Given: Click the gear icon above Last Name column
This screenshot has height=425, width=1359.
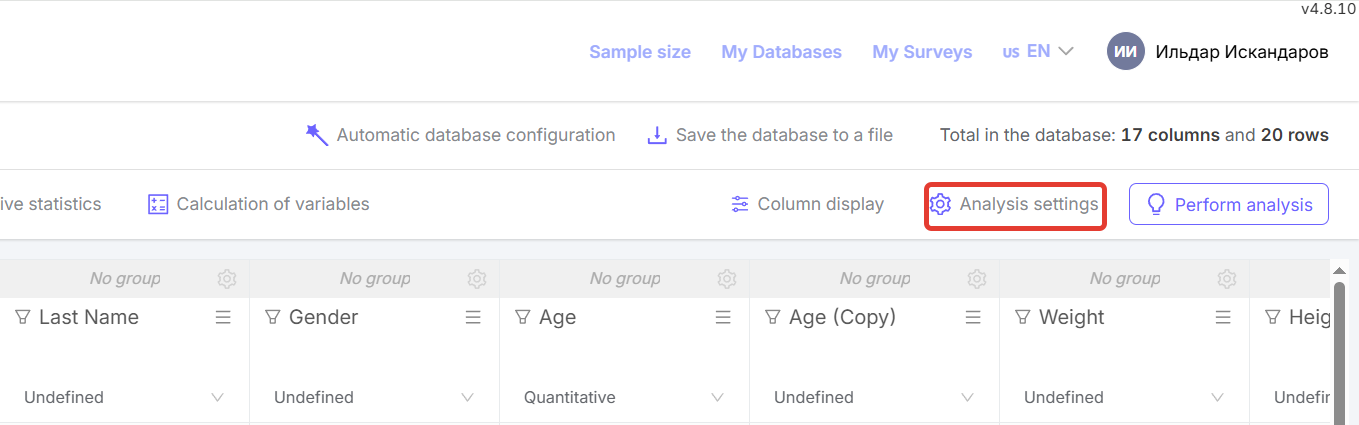Looking at the screenshot, I should pyautogui.click(x=227, y=279).
